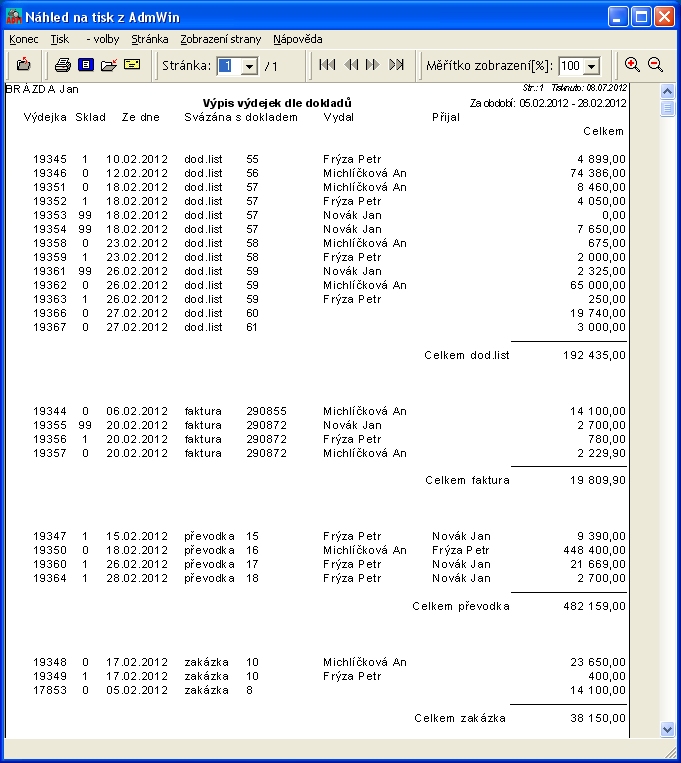Click the amount 74 386,00

click(598, 173)
